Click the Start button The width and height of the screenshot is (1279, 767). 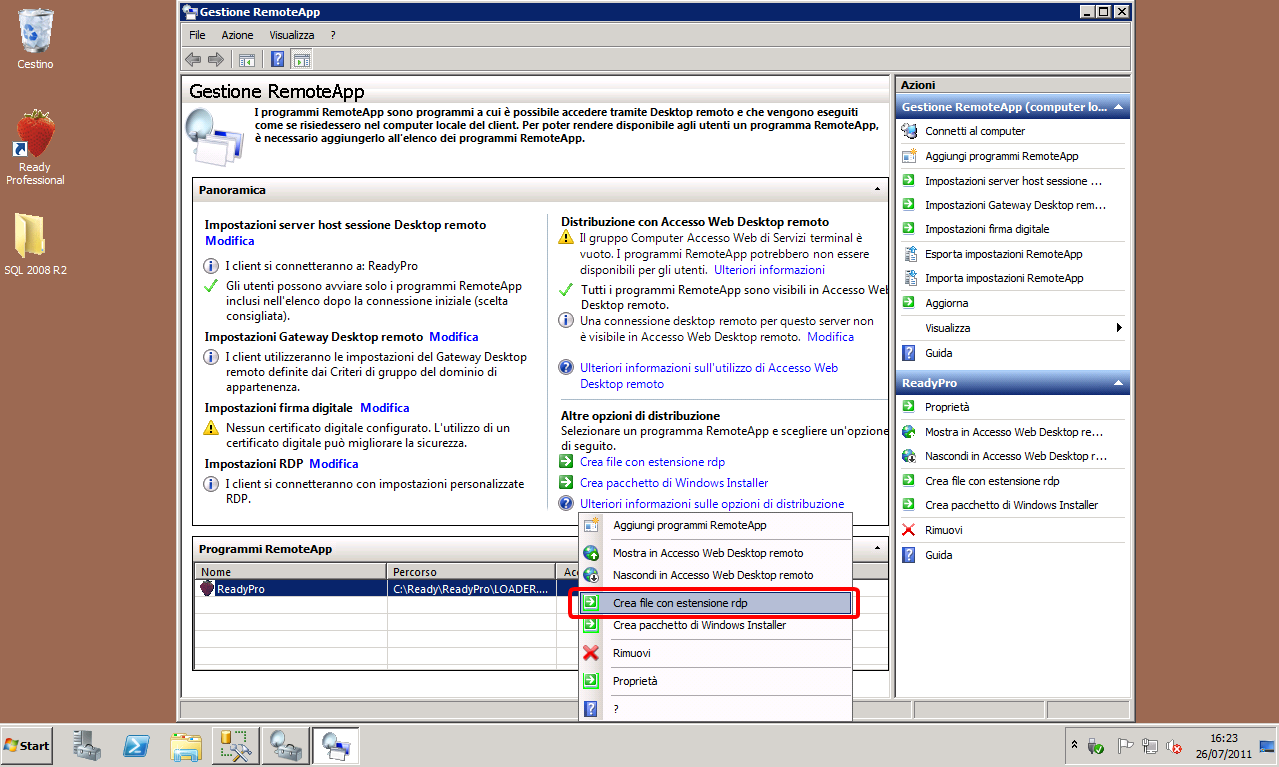(27, 746)
